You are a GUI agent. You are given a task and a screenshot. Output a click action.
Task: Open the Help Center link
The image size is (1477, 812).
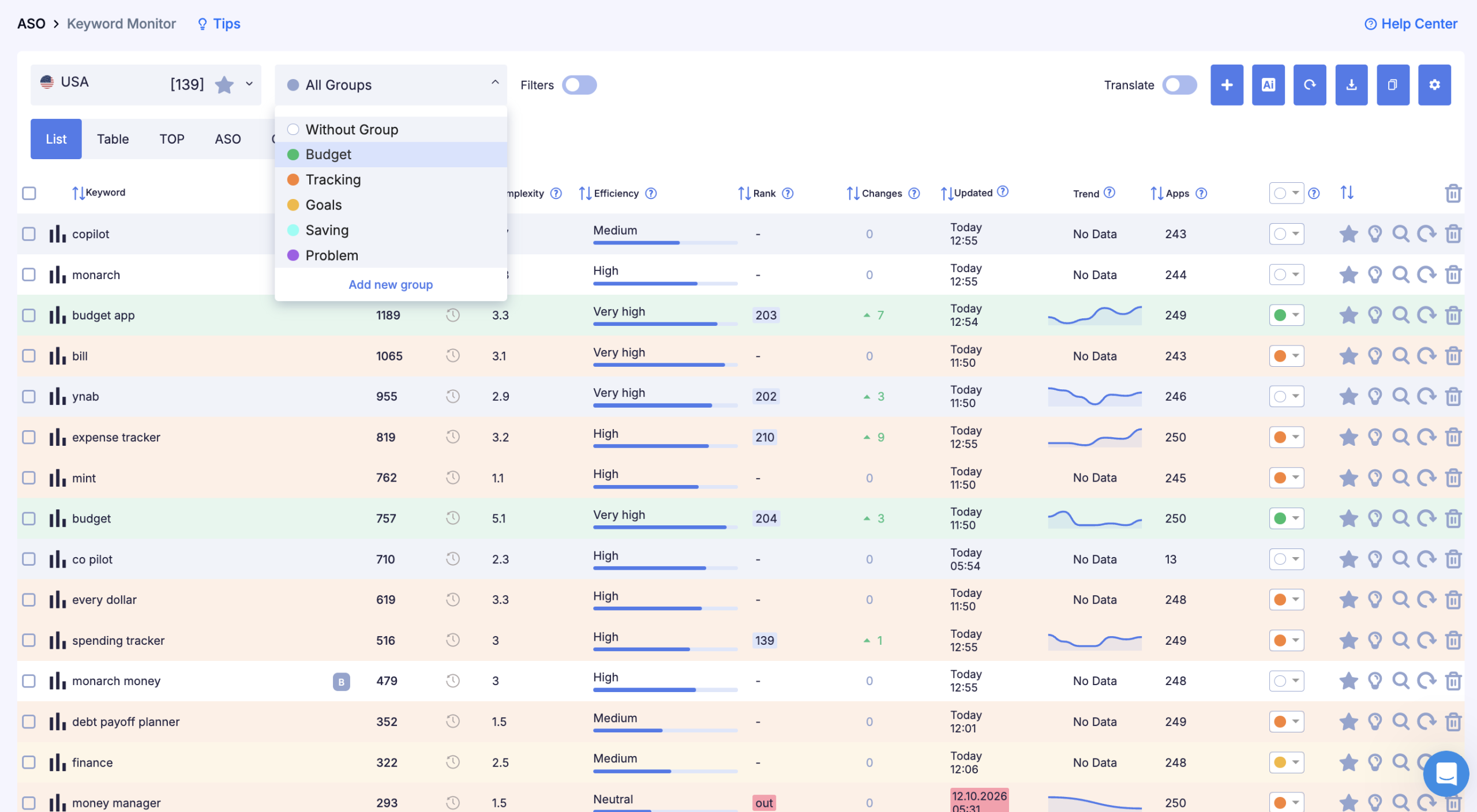[1411, 24]
